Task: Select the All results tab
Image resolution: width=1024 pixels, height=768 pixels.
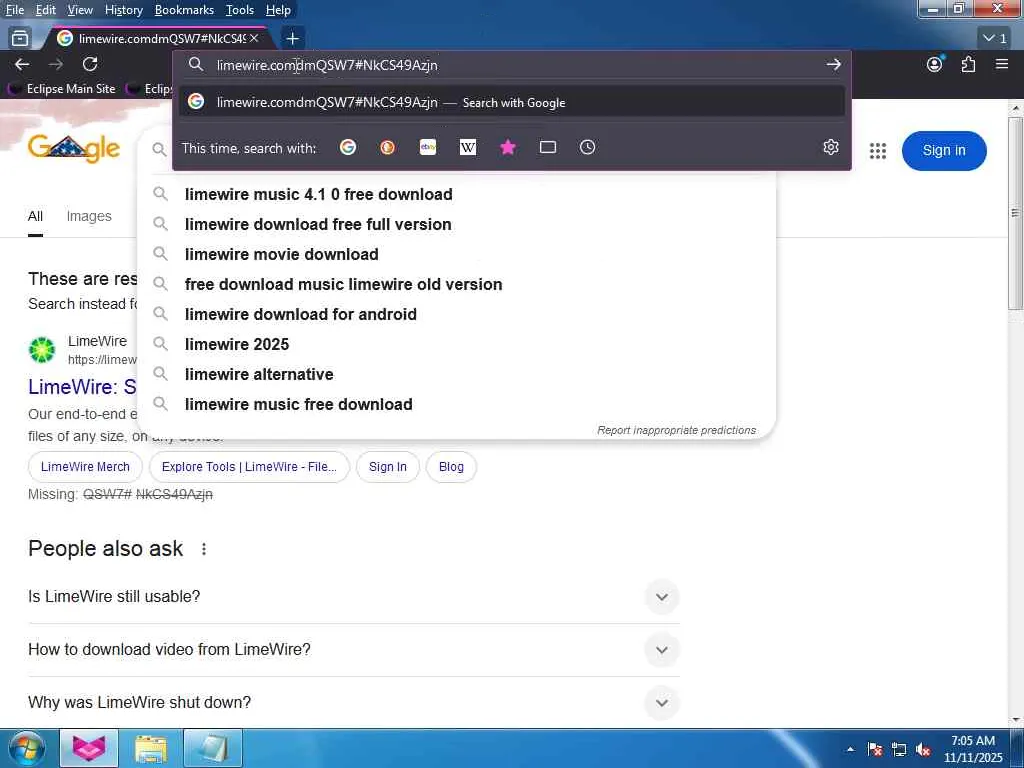Action: pyautogui.click(x=35, y=216)
